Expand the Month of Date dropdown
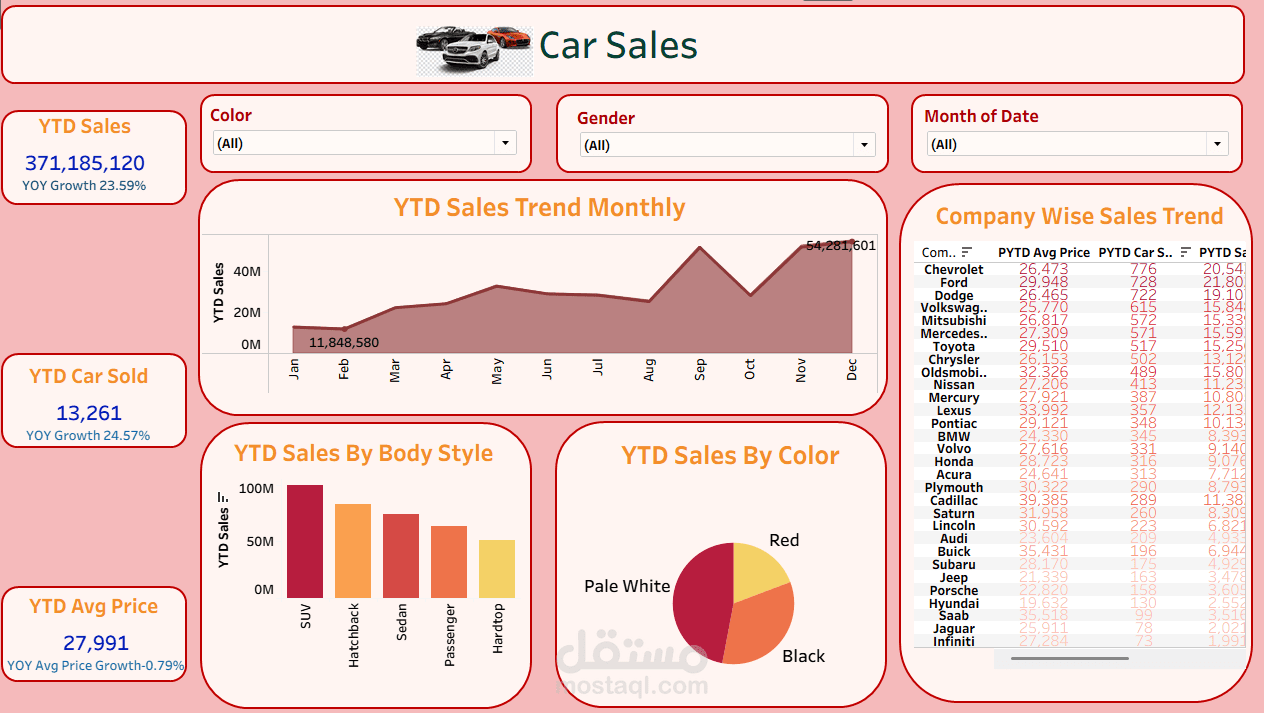 pyautogui.click(x=1217, y=143)
